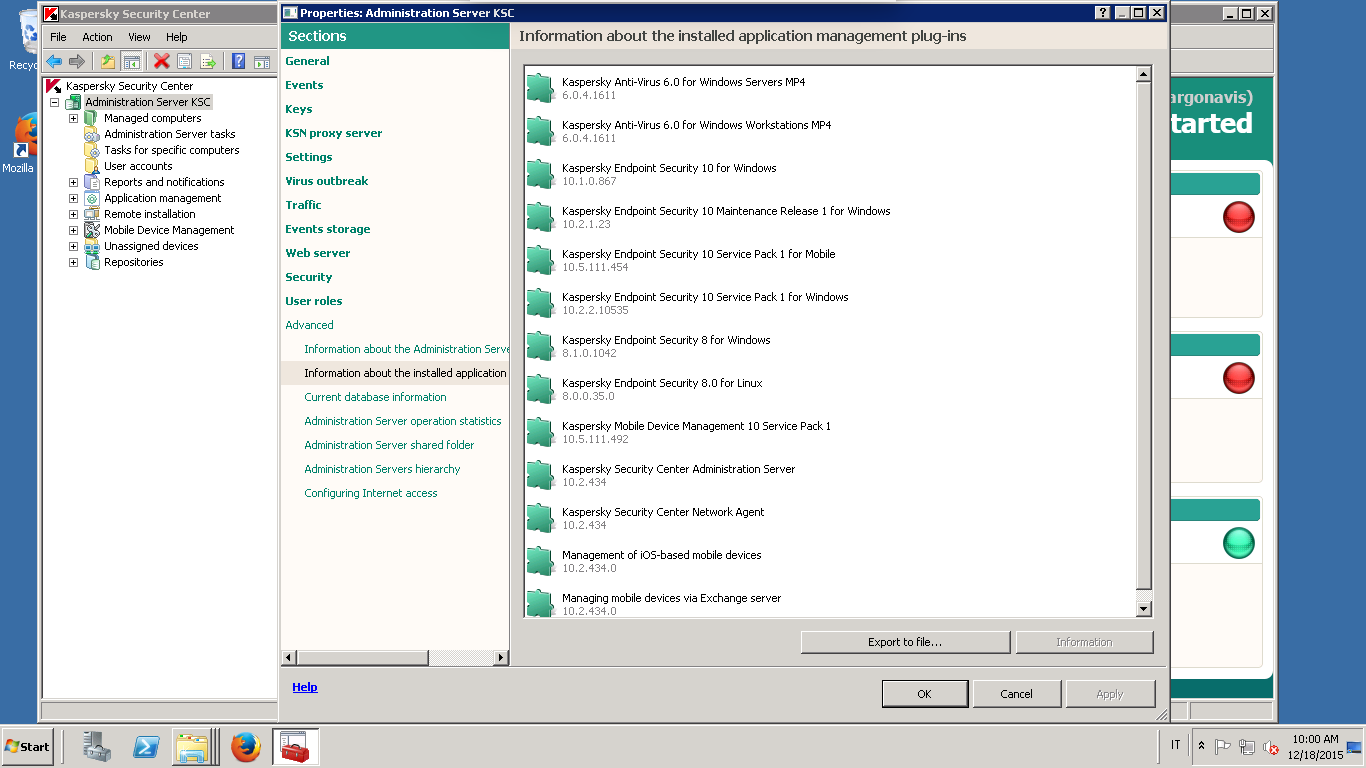1366x768 pixels.
Task: Click the muted volume tray icon
Action: [1271, 747]
